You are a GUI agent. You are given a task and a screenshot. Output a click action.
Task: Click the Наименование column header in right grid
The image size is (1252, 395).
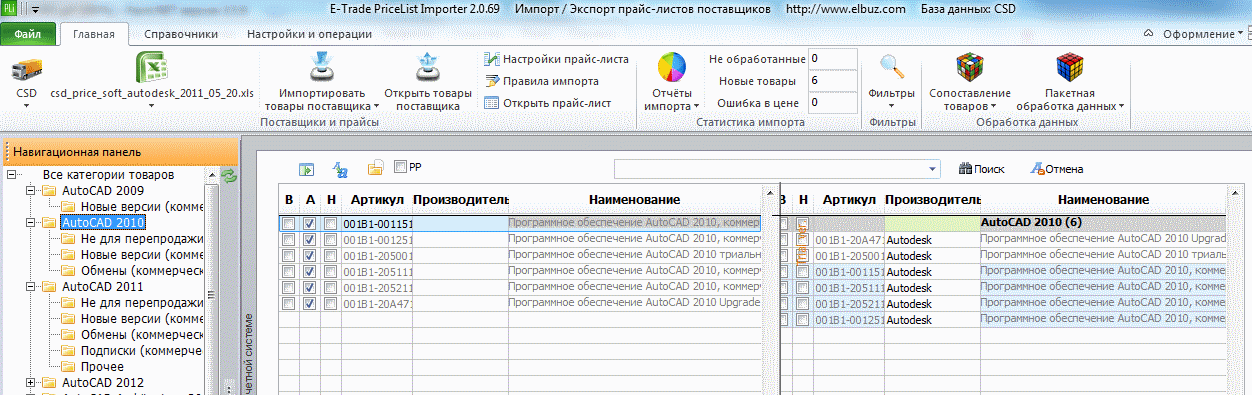tap(1103, 200)
